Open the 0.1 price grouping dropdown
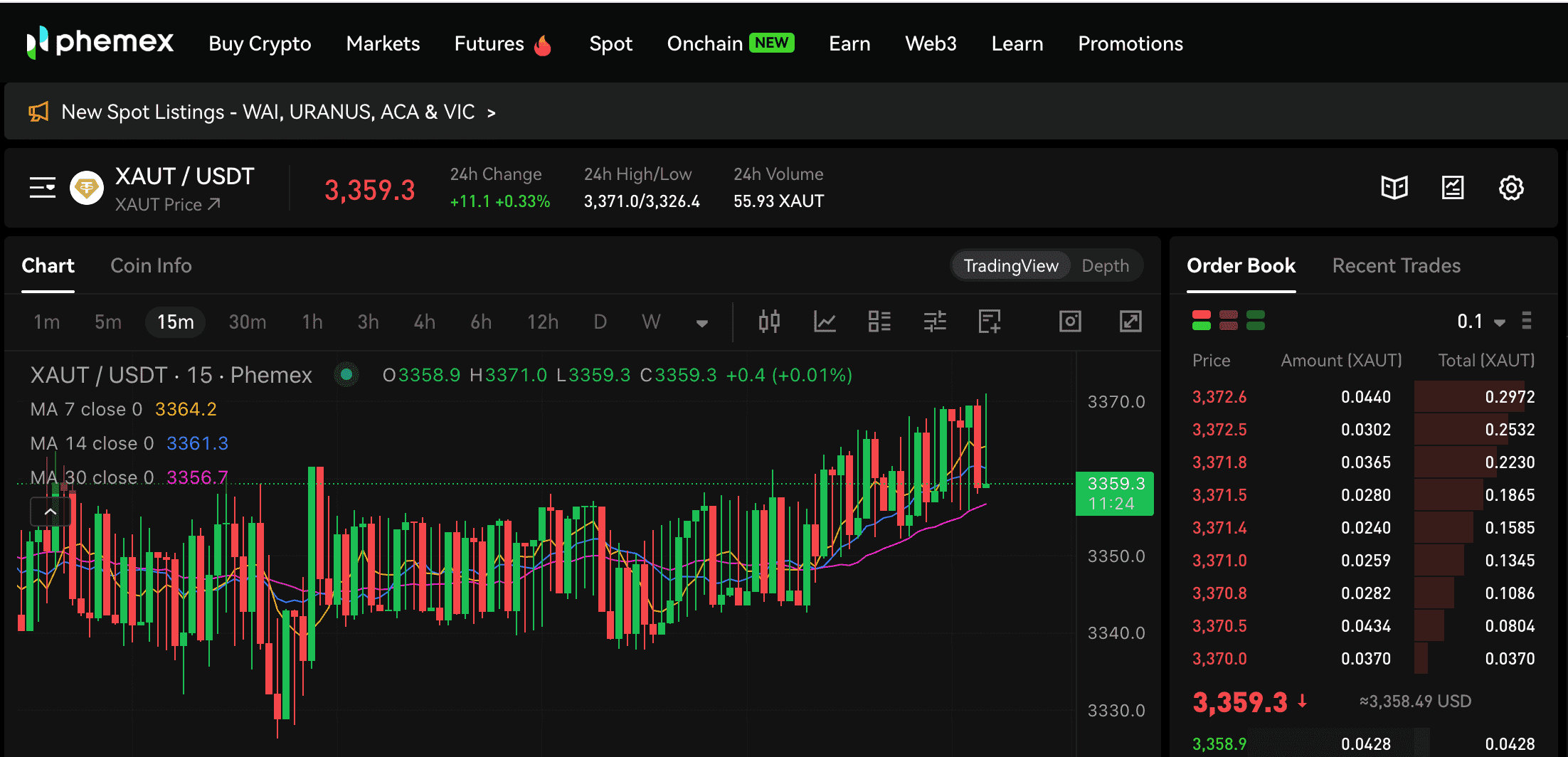The image size is (1568, 757). 1481,322
